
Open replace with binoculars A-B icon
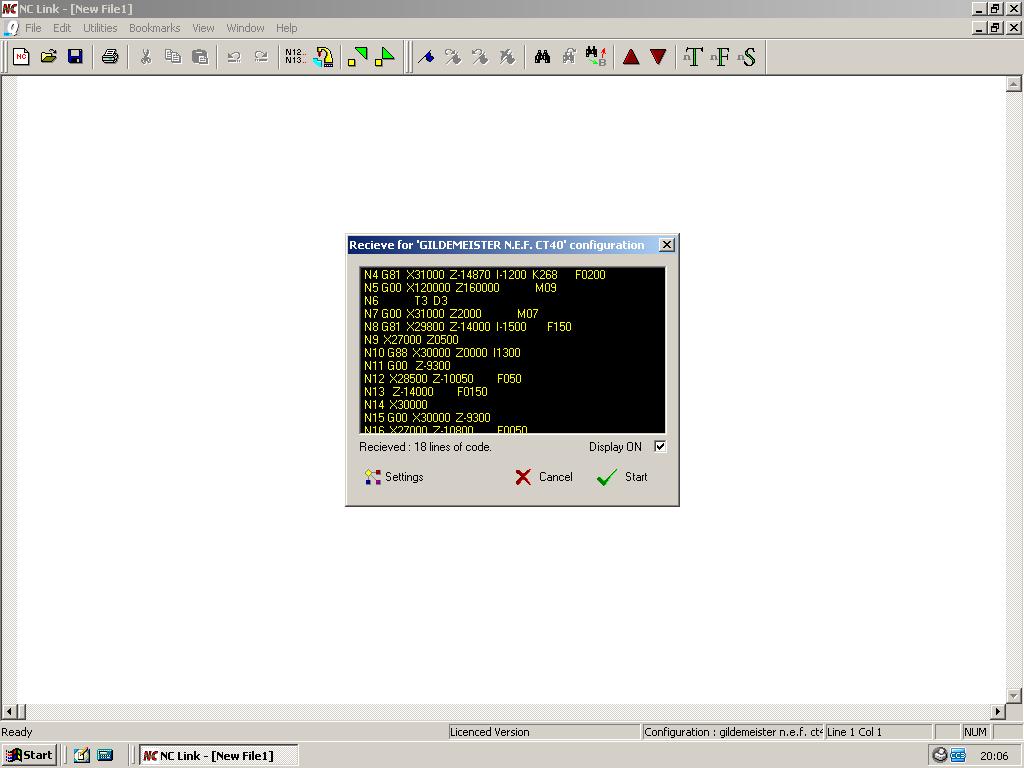click(x=596, y=57)
